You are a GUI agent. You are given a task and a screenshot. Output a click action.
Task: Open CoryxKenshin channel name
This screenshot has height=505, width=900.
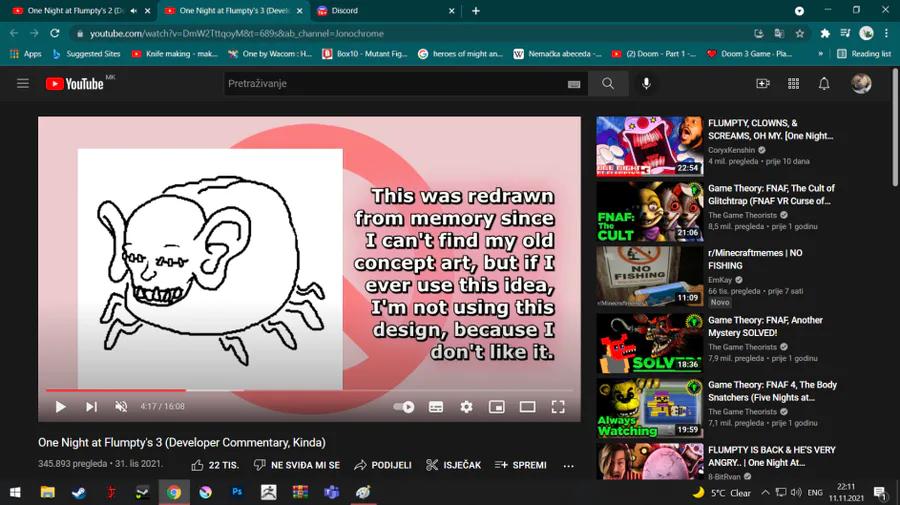[x=731, y=150]
